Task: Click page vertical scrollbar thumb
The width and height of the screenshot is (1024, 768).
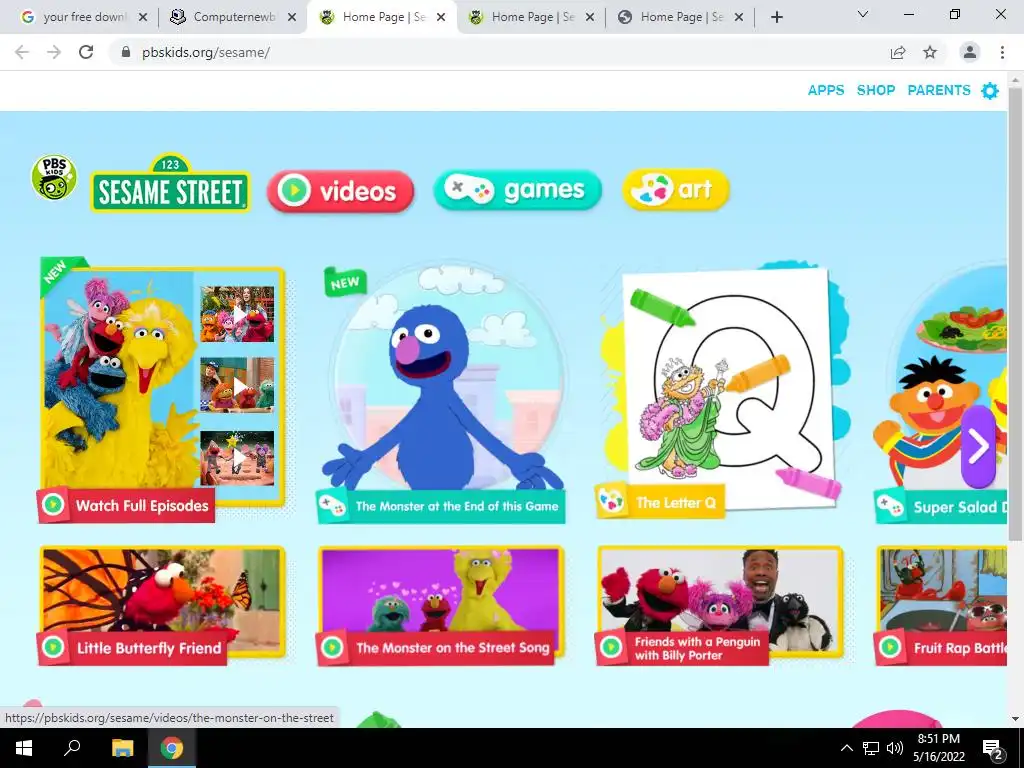Action: pyautogui.click(x=1016, y=313)
